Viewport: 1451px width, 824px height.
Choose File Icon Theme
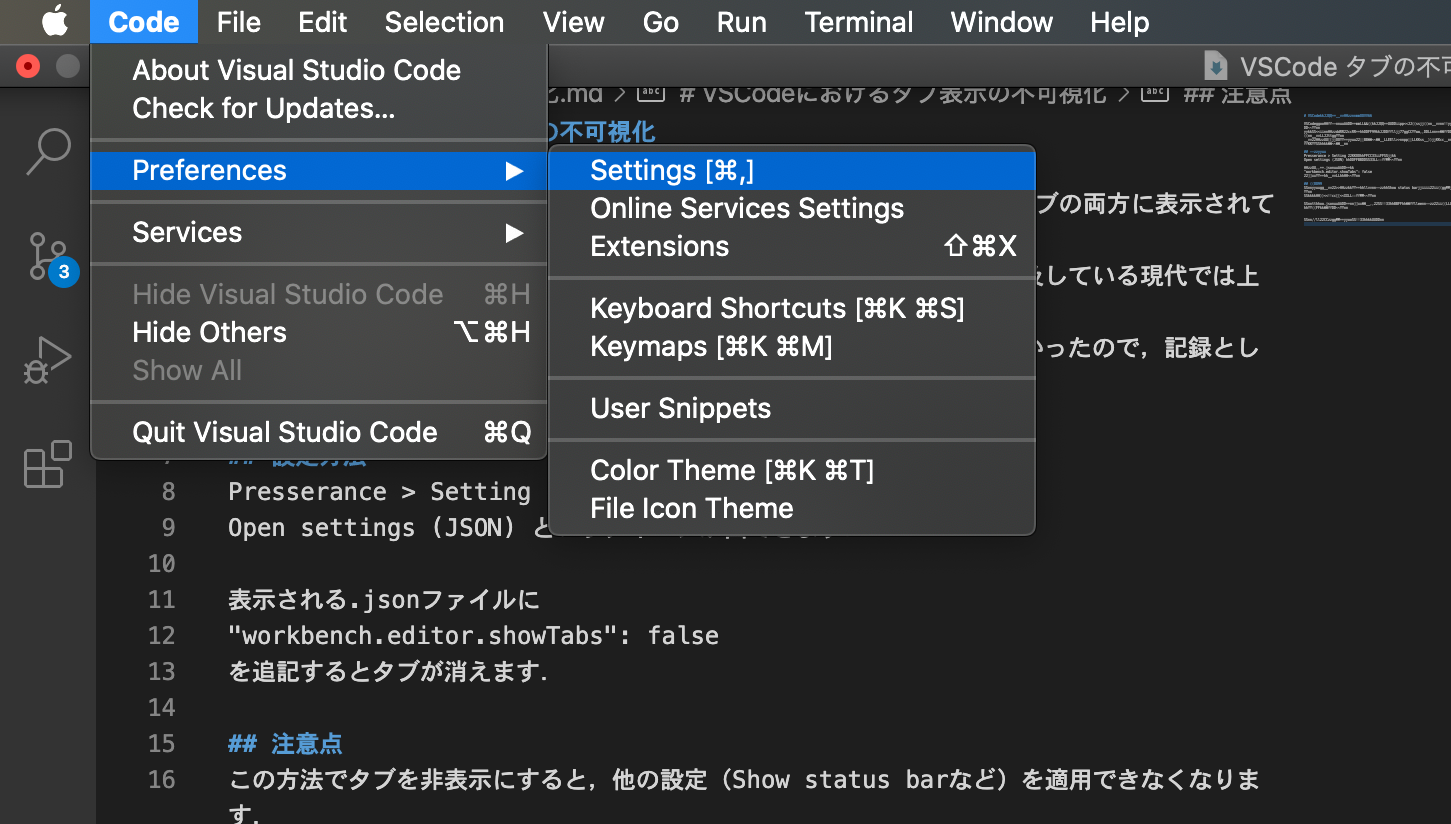(792, 509)
